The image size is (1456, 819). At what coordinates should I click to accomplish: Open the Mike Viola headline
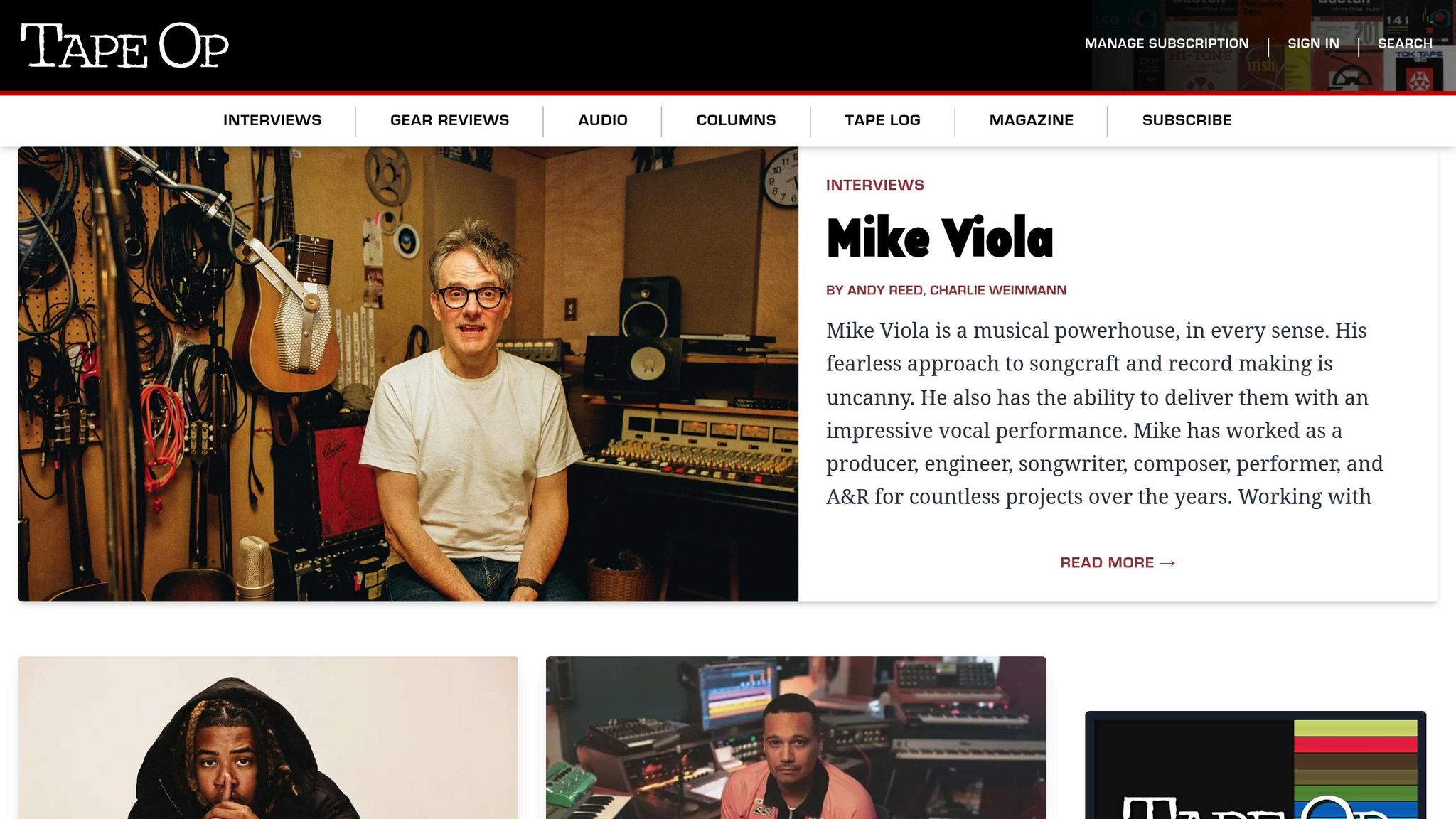(x=939, y=237)
